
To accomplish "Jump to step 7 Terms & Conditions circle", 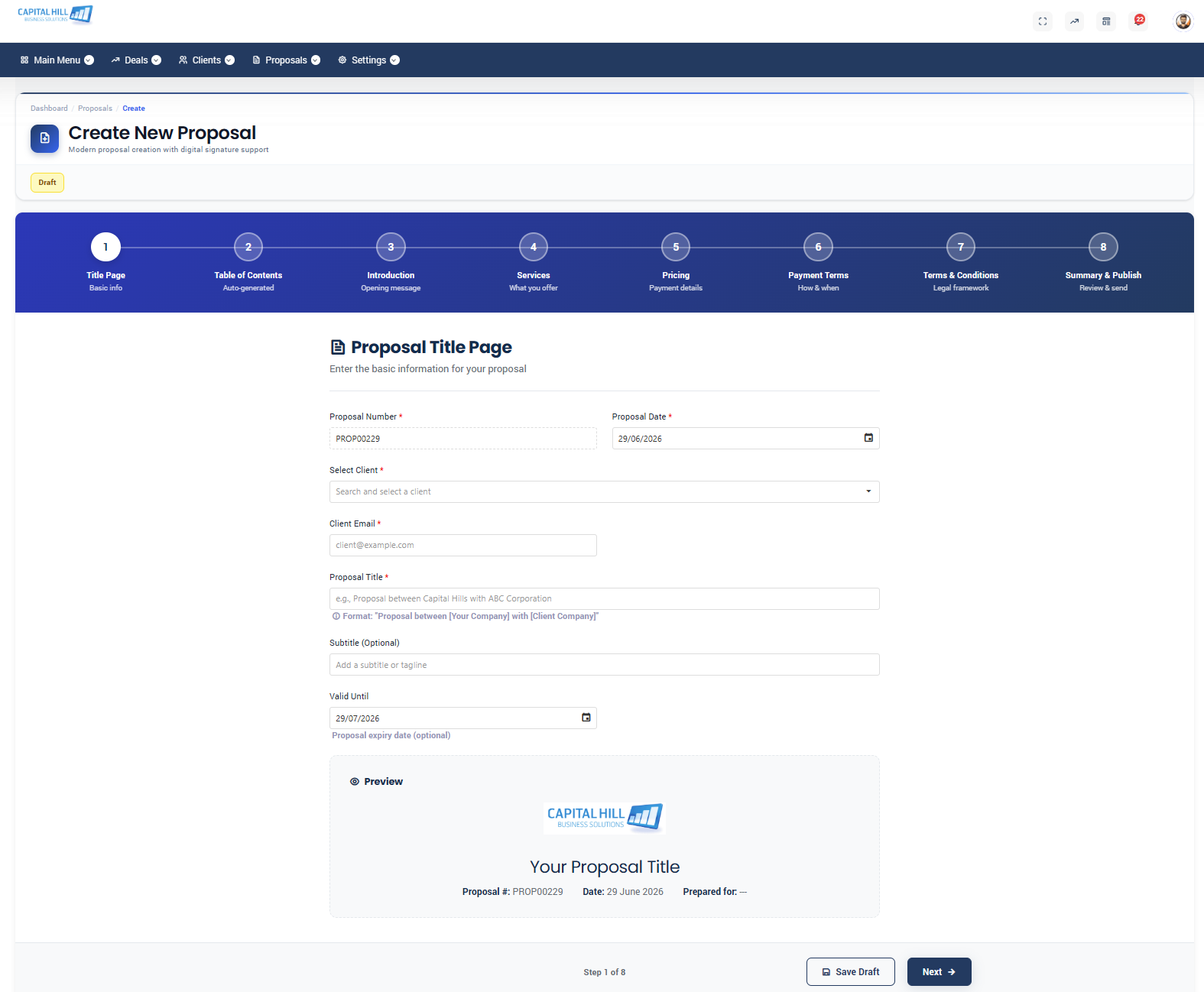I will pos(961,247).
